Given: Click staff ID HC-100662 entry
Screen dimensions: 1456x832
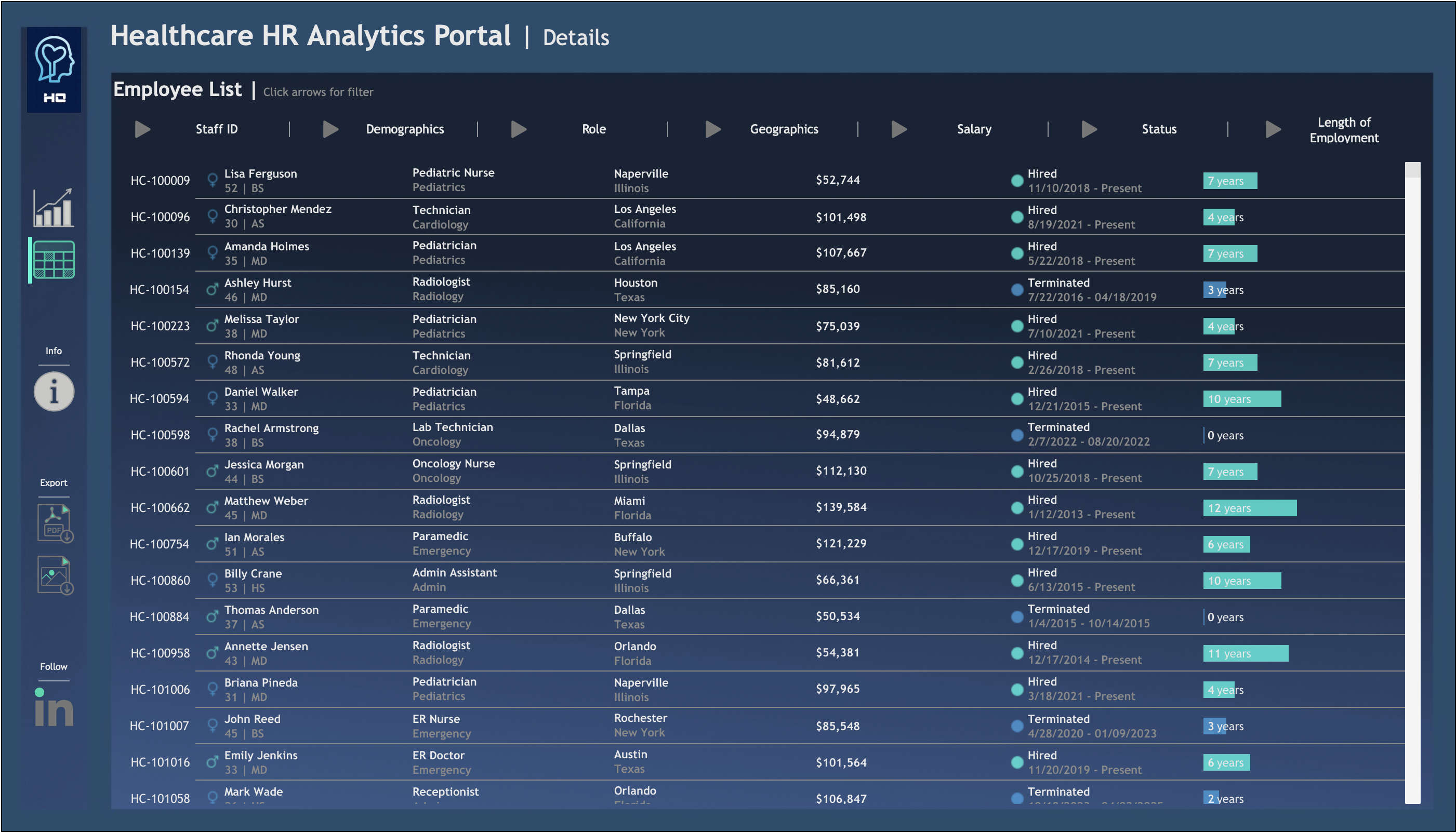Looking at the screenshot, I should pos(160,507).
